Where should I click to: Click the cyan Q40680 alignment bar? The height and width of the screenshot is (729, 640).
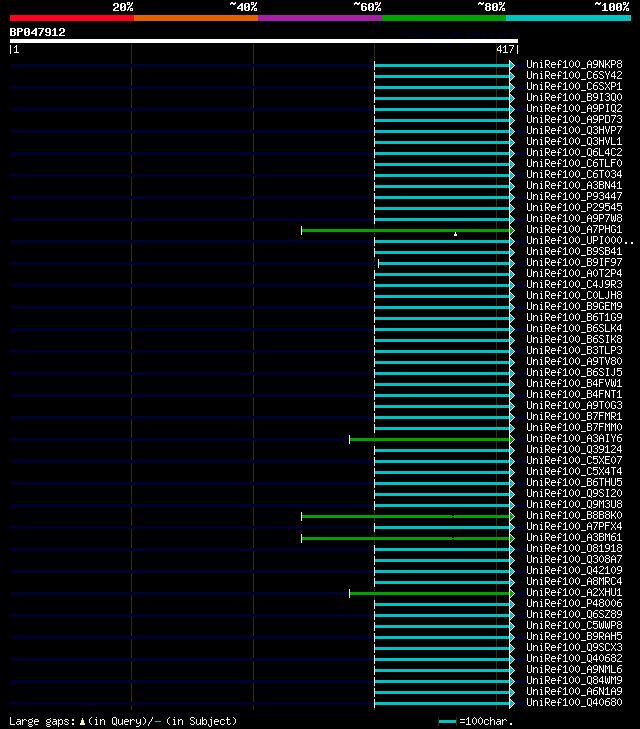(x=442, y=703)
